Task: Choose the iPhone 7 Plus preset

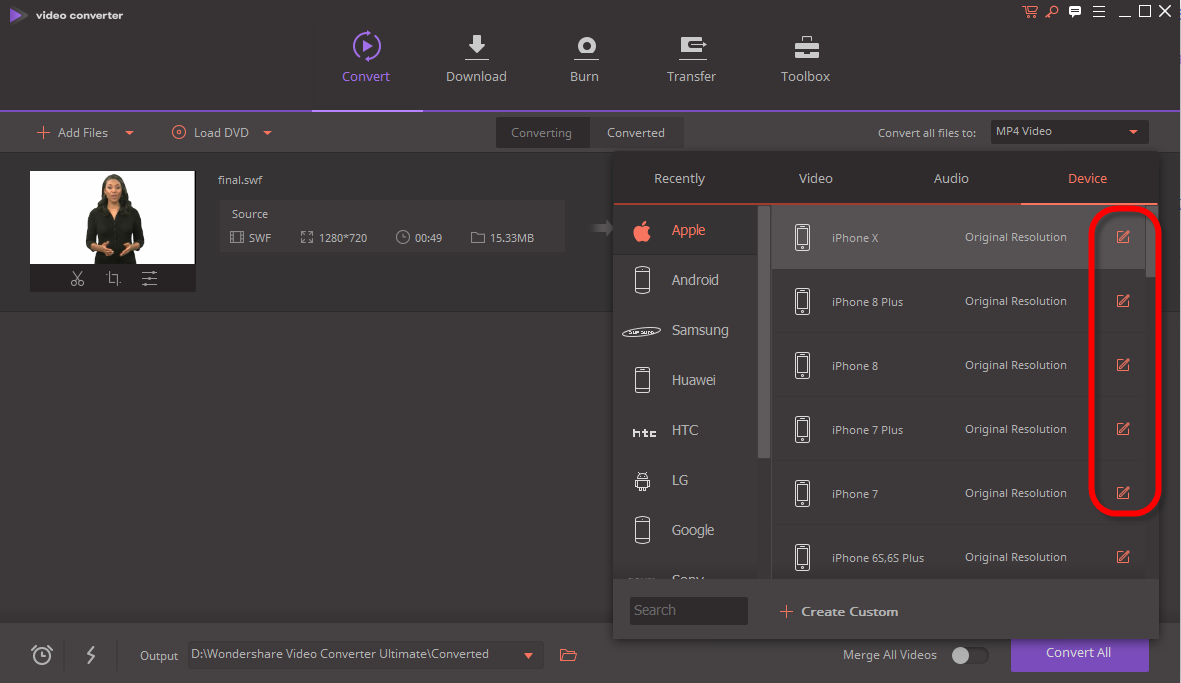Action: 958,429
